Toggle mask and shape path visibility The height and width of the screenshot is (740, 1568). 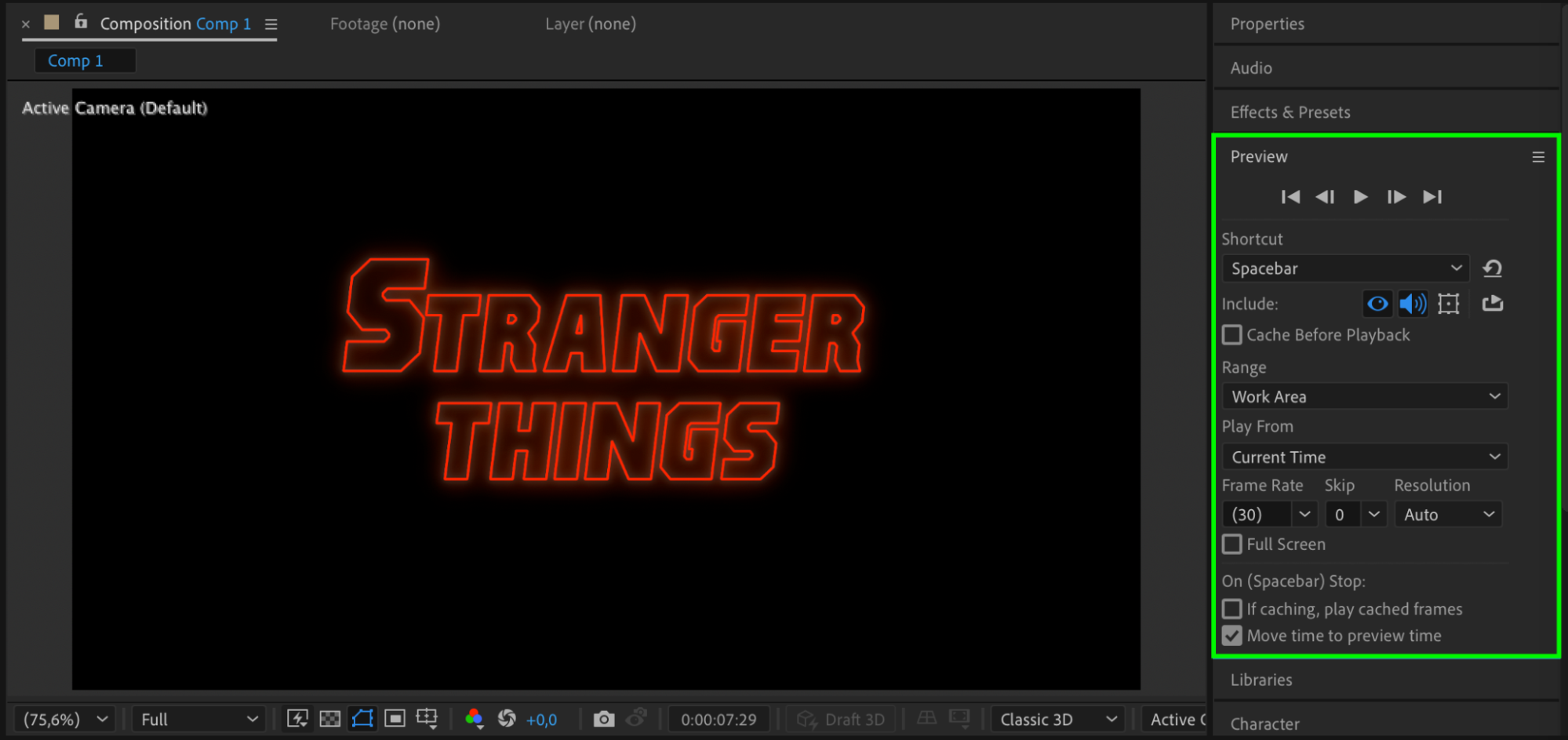pyautogui.click(x=362, y=719)
